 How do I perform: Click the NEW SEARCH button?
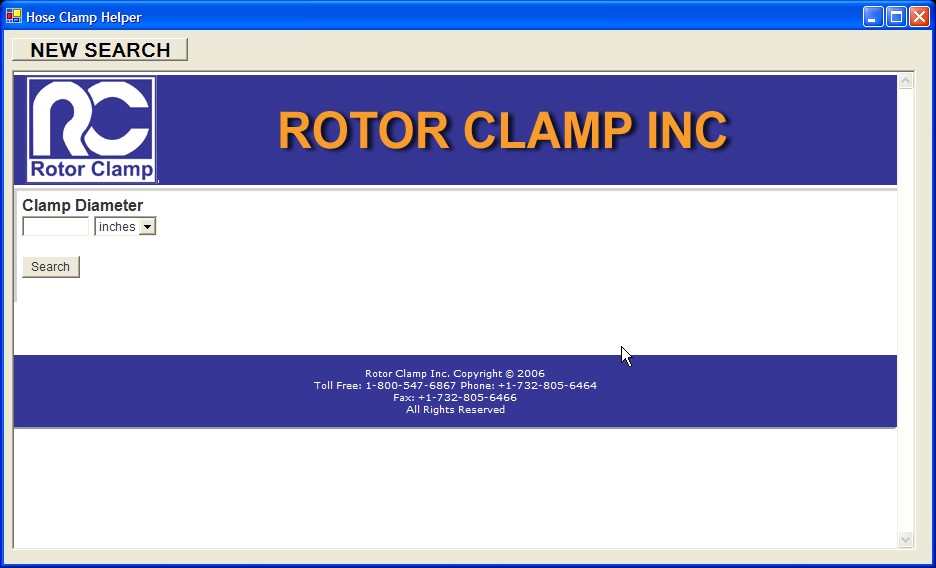click(x=100, y=50)
